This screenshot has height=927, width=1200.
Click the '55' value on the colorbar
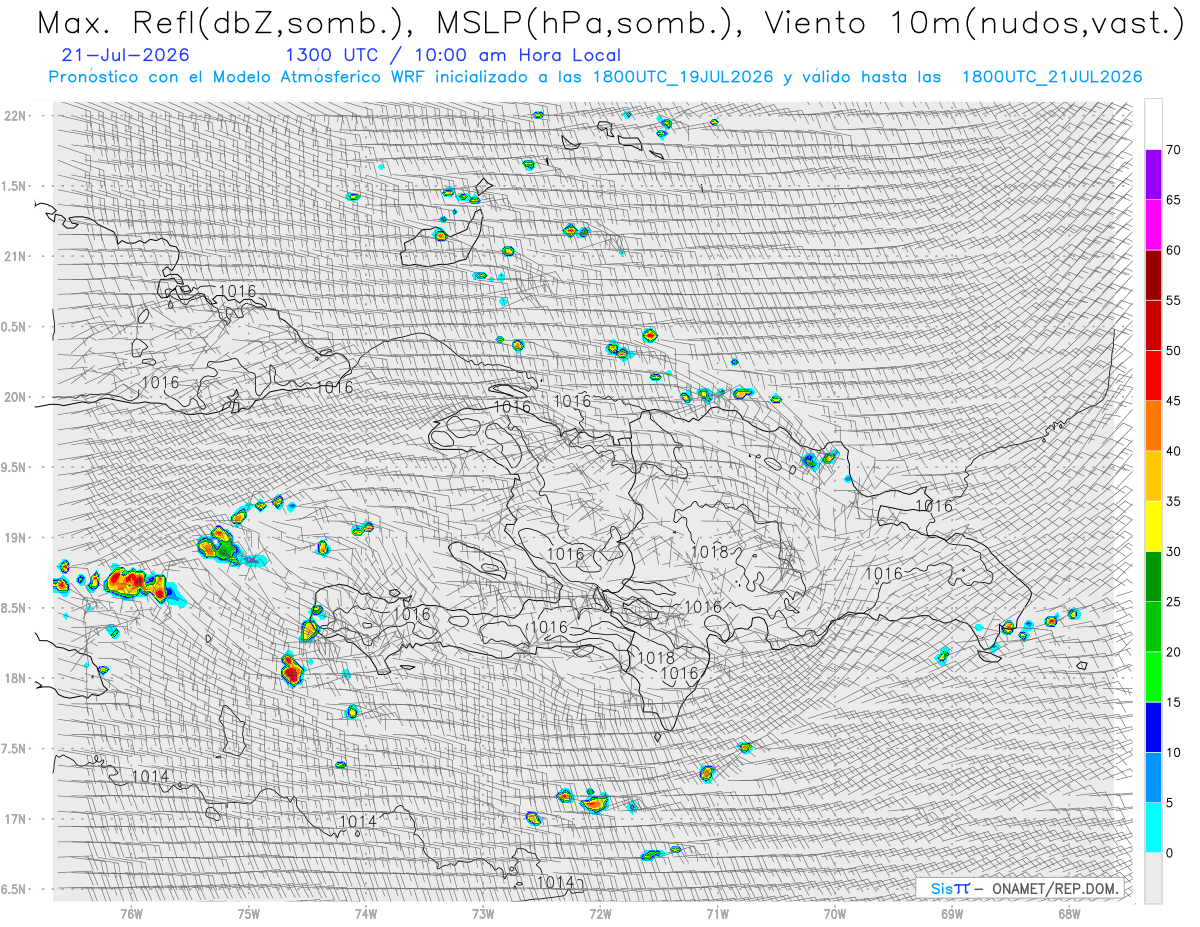click(x=1173, y=300)
